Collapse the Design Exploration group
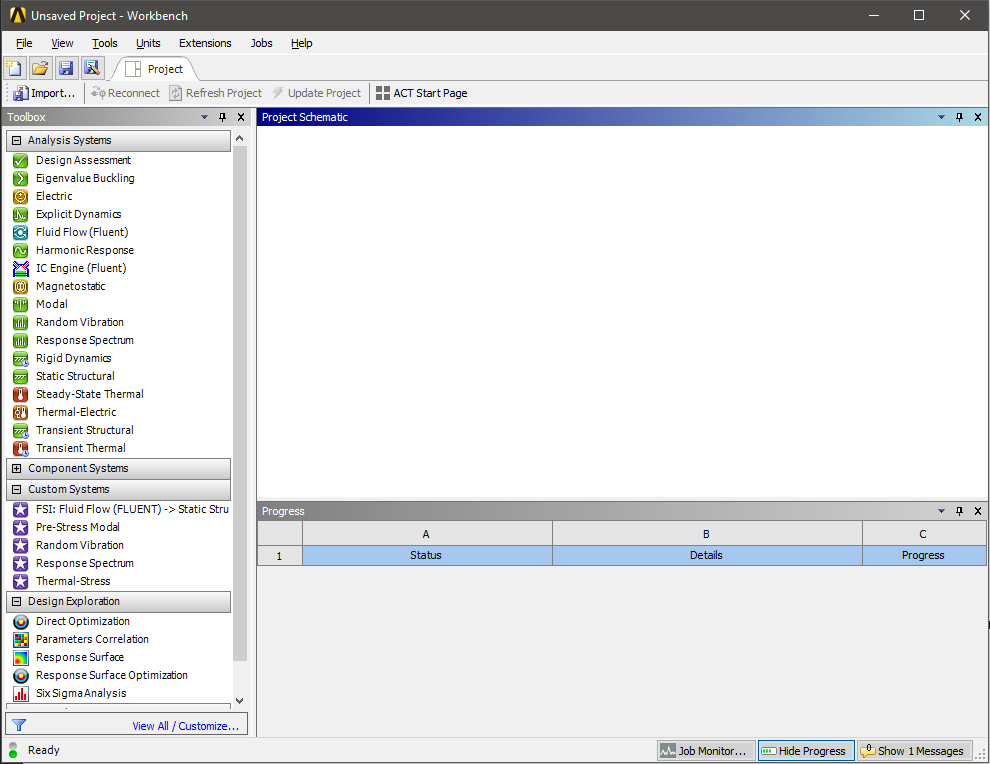Viewport: 990px width, 764px height. pos(16,602)
